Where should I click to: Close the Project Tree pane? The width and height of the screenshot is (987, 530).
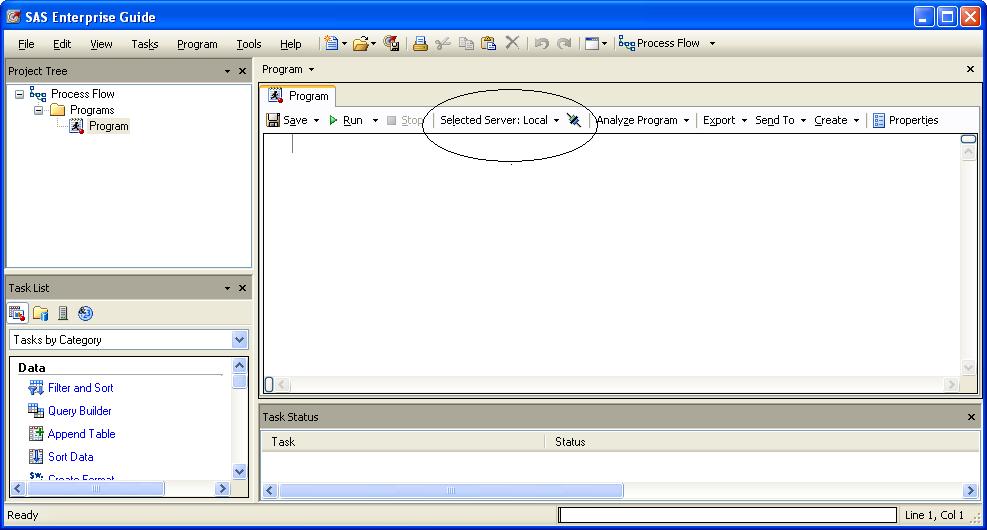242,71
